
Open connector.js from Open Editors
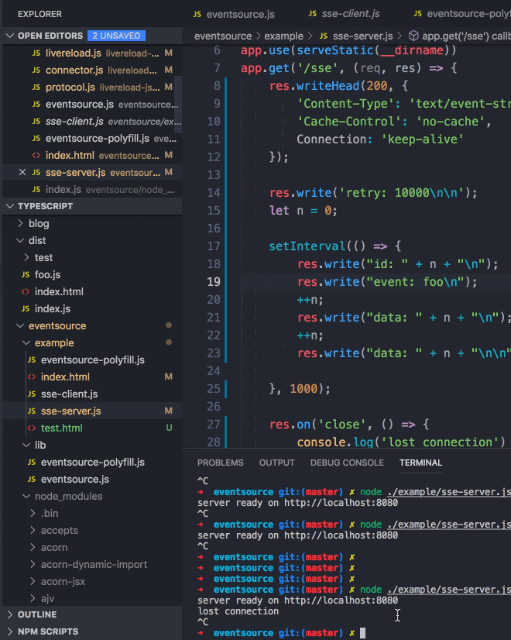[x=92, y=70]
